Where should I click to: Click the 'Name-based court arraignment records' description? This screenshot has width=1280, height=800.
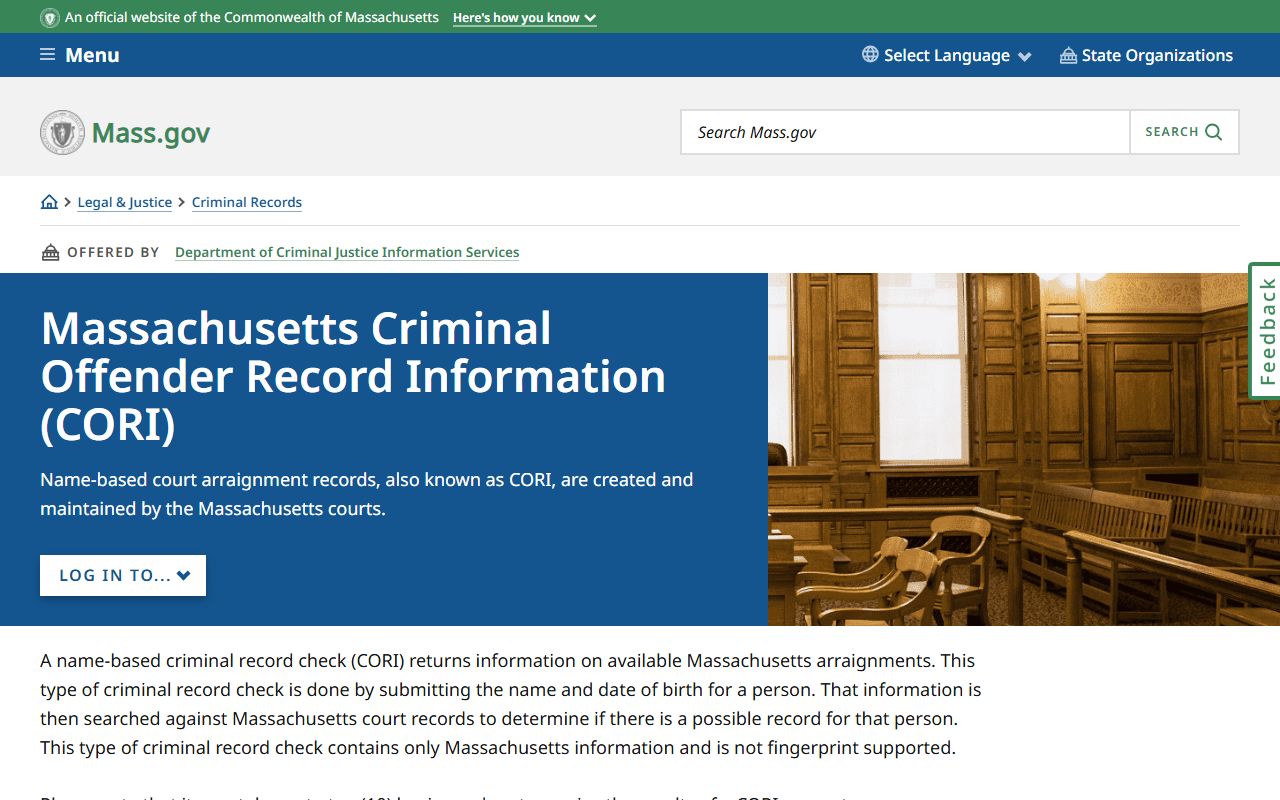[x=367, y=494]
